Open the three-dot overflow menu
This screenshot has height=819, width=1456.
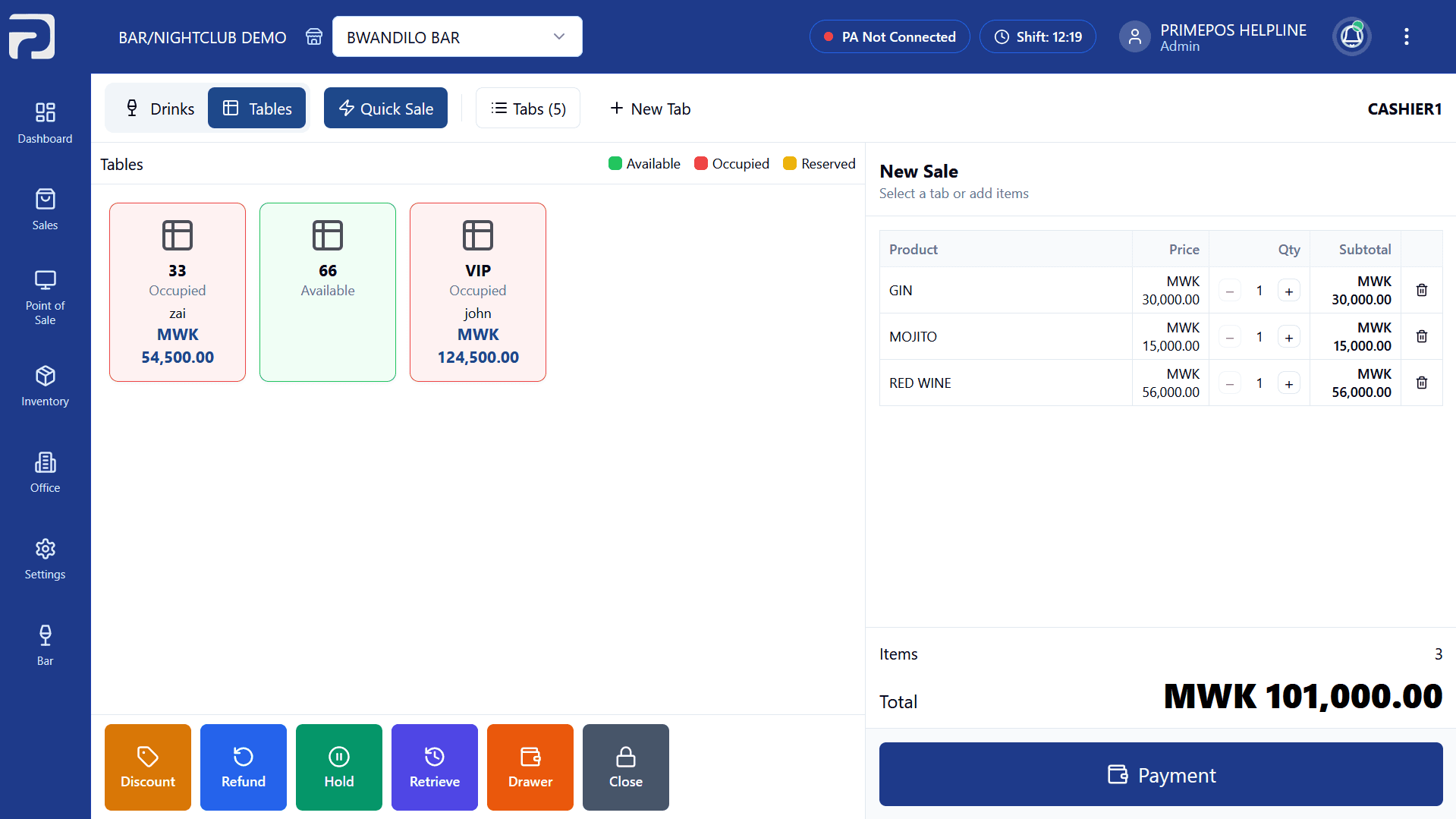point(1406,36)
